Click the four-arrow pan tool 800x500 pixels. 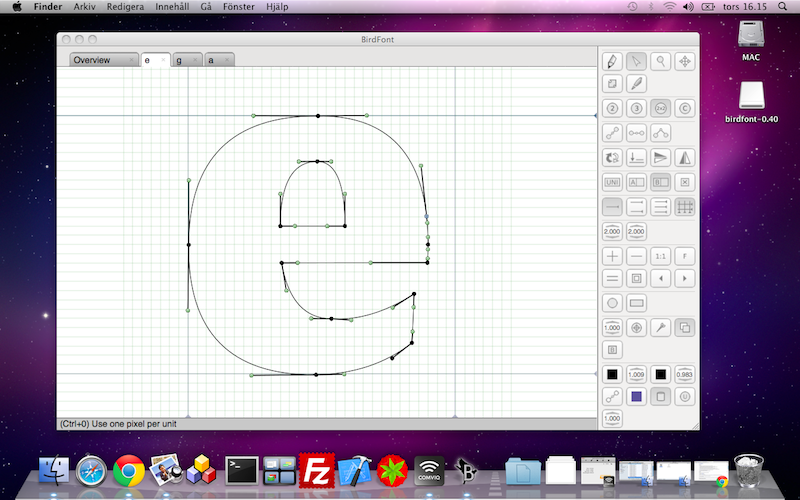pyautogui.click(x=685, y=61)
